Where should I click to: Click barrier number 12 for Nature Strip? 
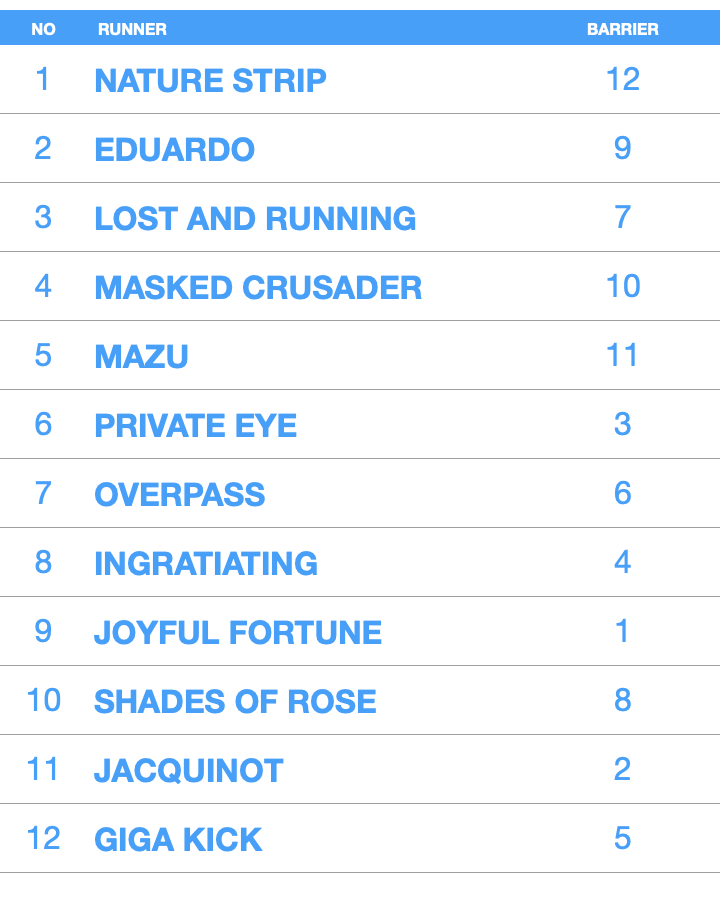point(622,79)
